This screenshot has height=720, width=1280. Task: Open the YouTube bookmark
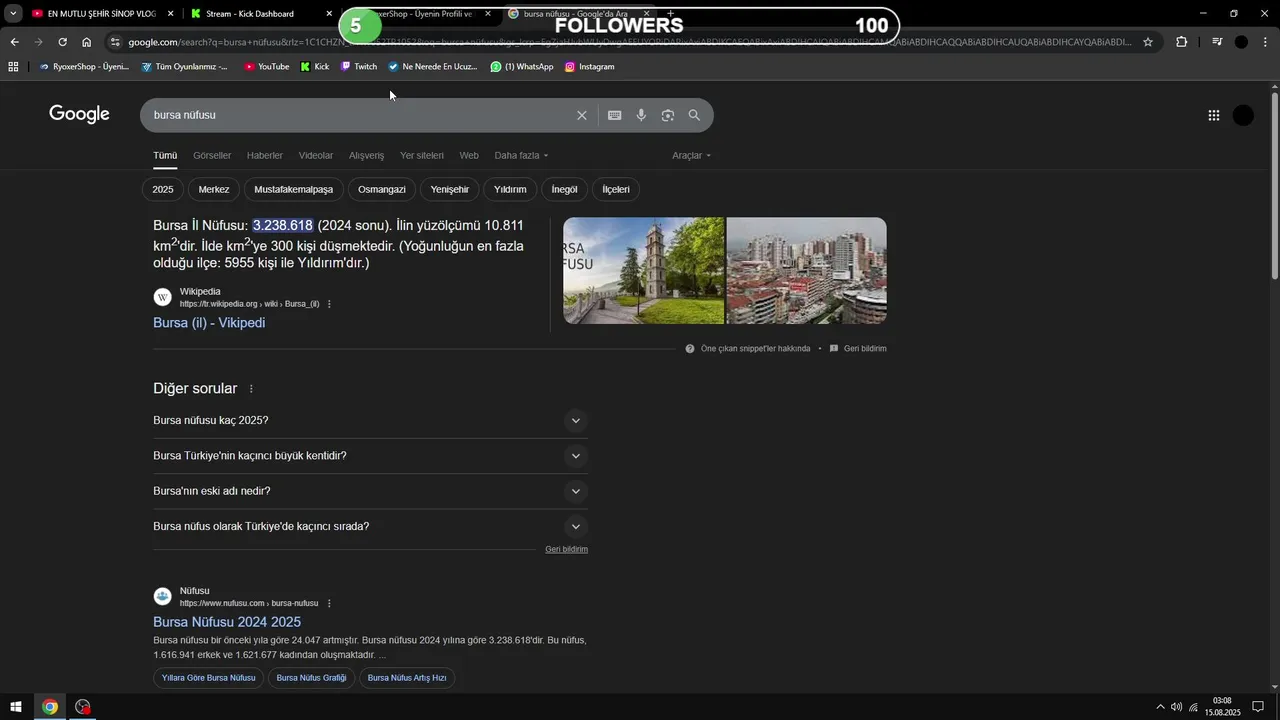[x=266, y=67]
